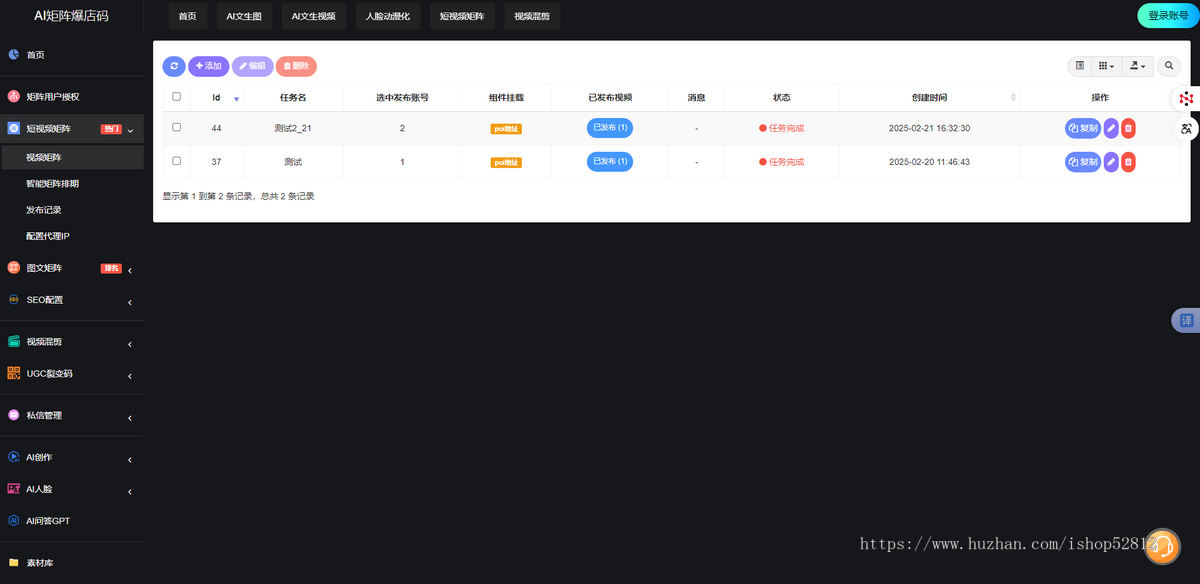
Task: Open the AI文生图 top tab
Action: [244, 16]
